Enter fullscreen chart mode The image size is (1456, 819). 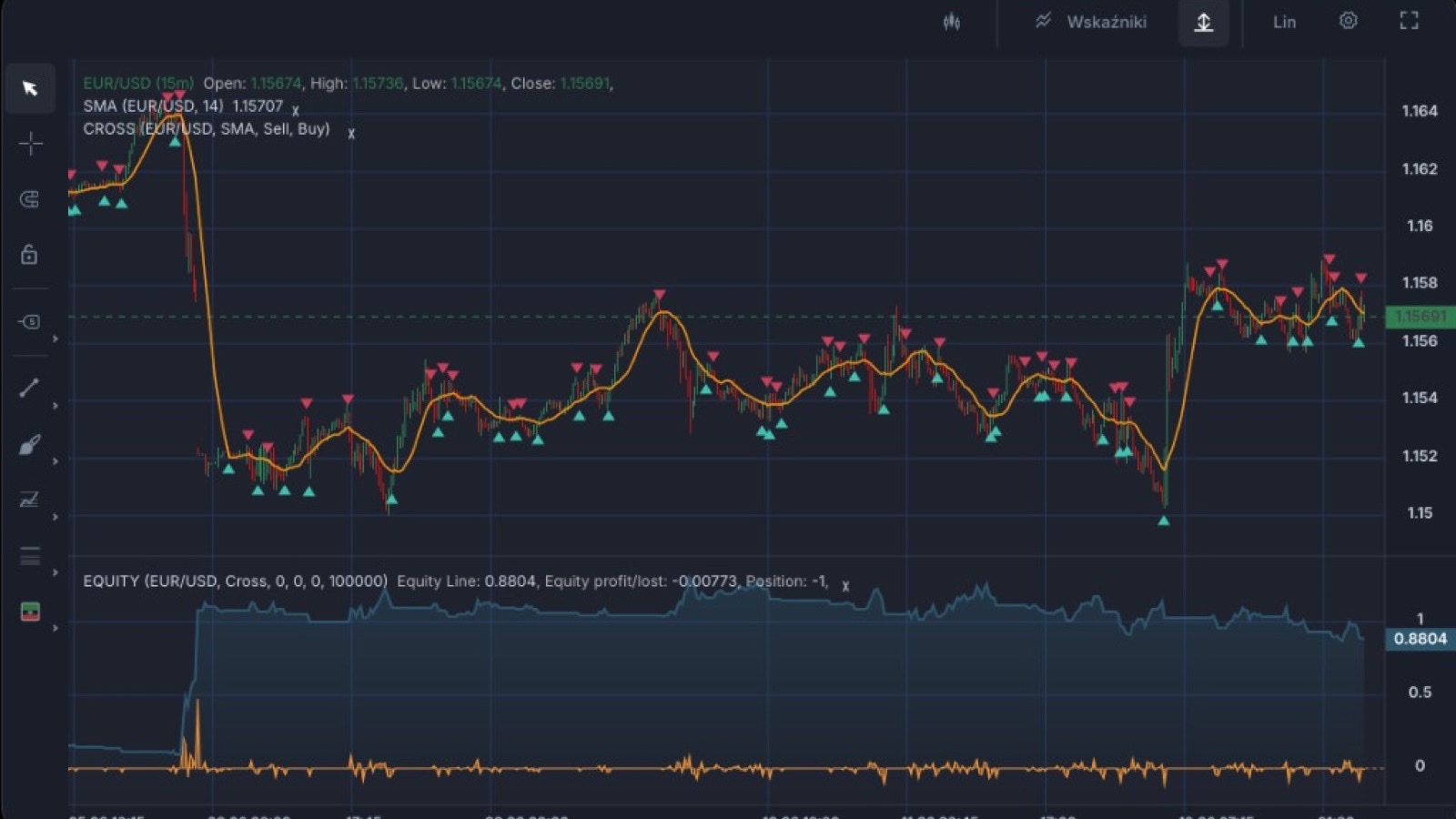[x=1410, y=21]
